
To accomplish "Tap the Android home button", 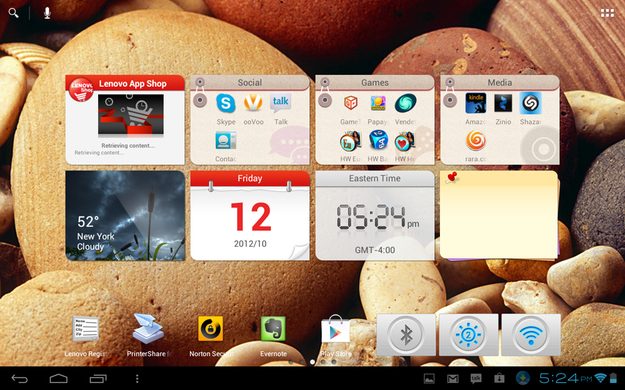I will pyautogui.click(x=59, y=378).
